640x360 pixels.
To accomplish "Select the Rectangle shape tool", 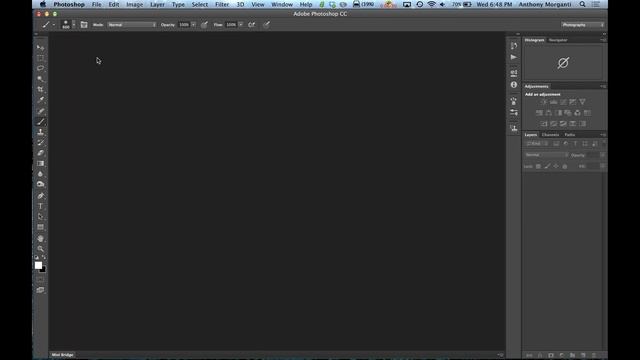I will click(40, 227).
